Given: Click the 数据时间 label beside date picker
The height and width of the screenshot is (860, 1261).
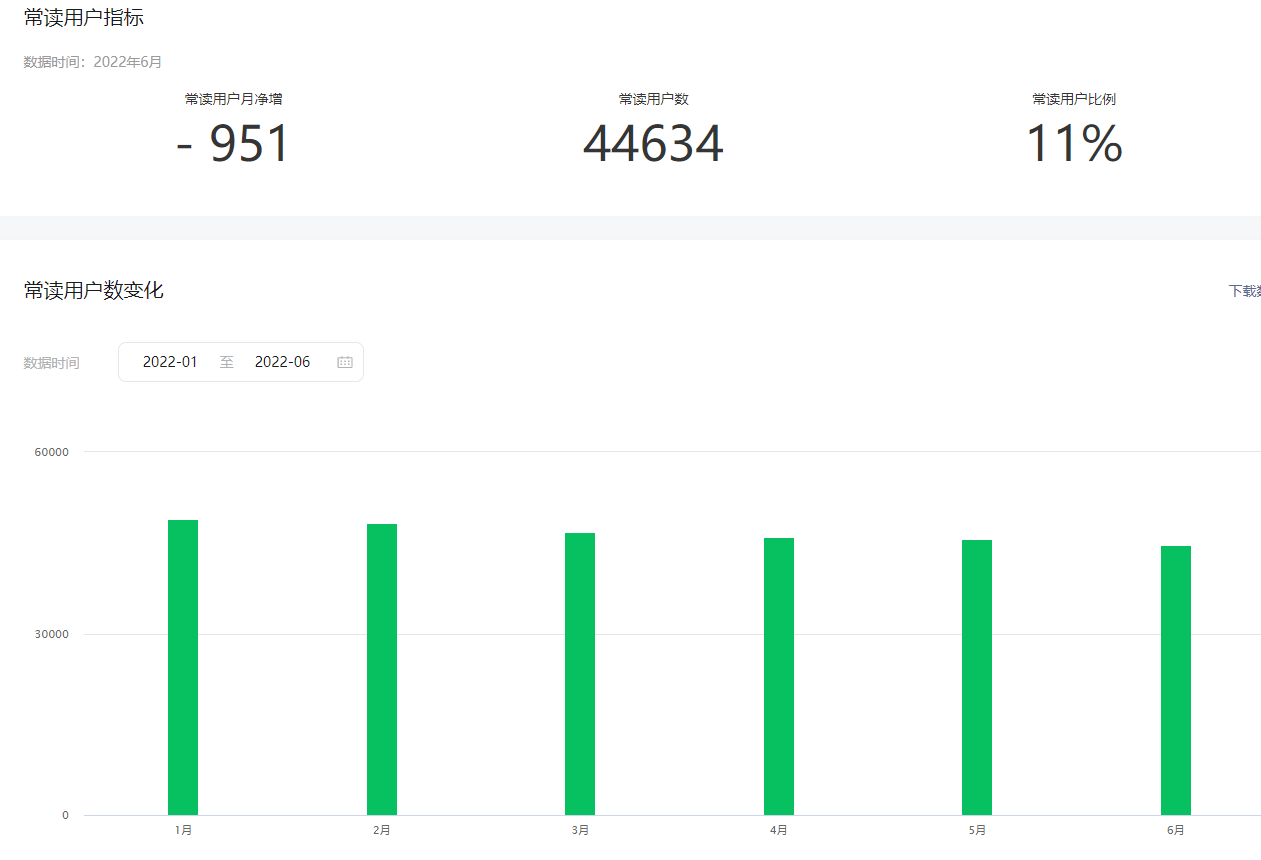Looking at the screenshot, I should [52, 363].
